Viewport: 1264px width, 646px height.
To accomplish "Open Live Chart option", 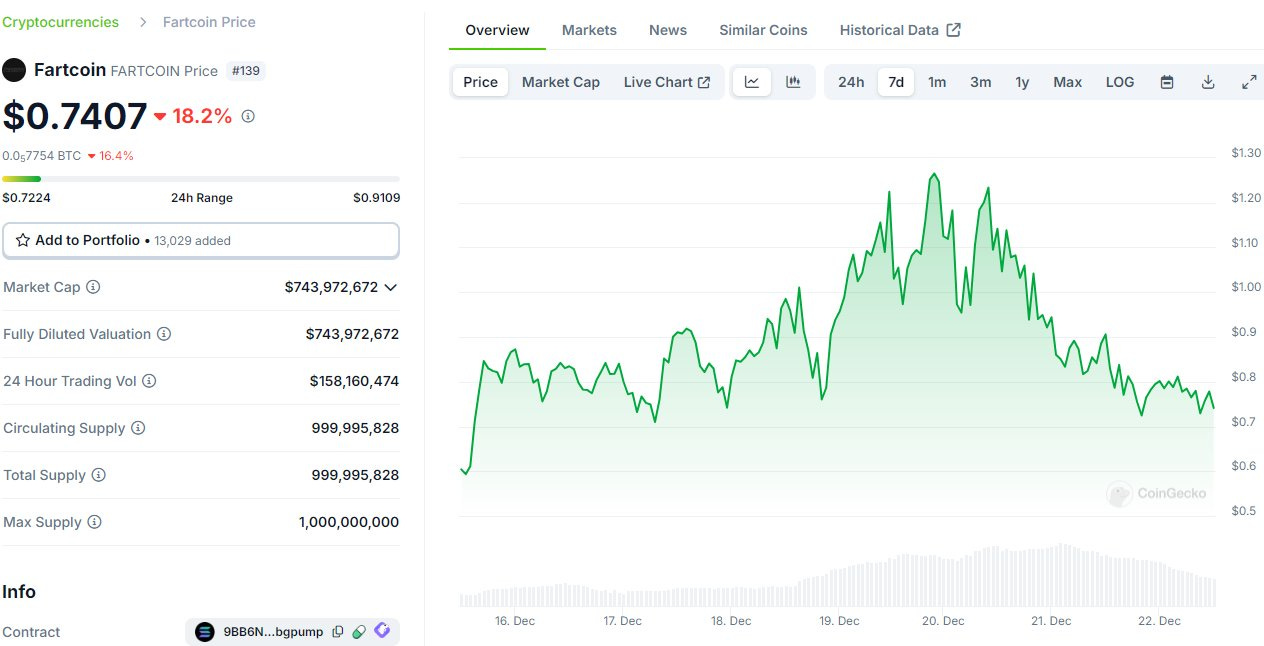I will coord(667,82).
